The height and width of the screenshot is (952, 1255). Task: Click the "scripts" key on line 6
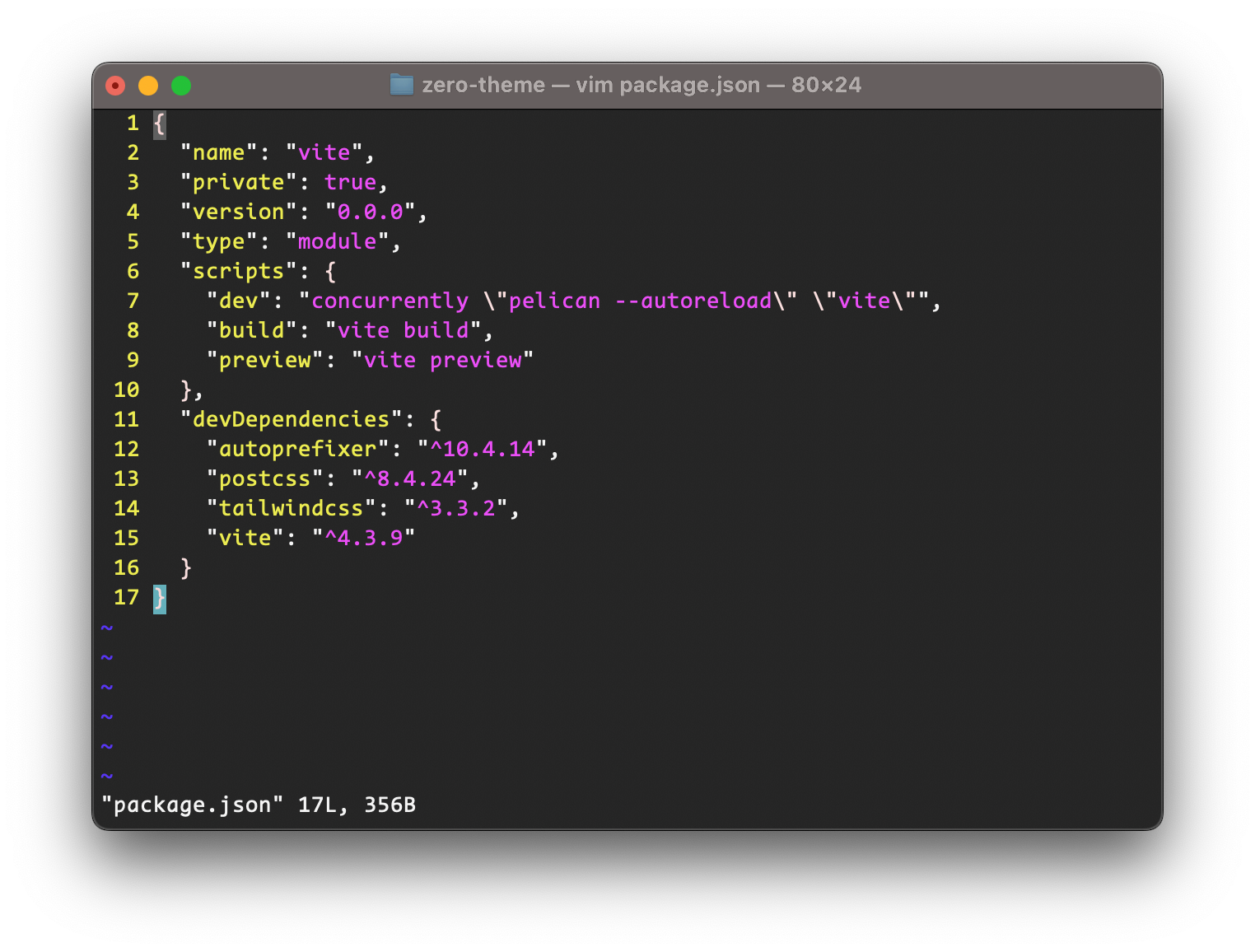tap(238, 272)
